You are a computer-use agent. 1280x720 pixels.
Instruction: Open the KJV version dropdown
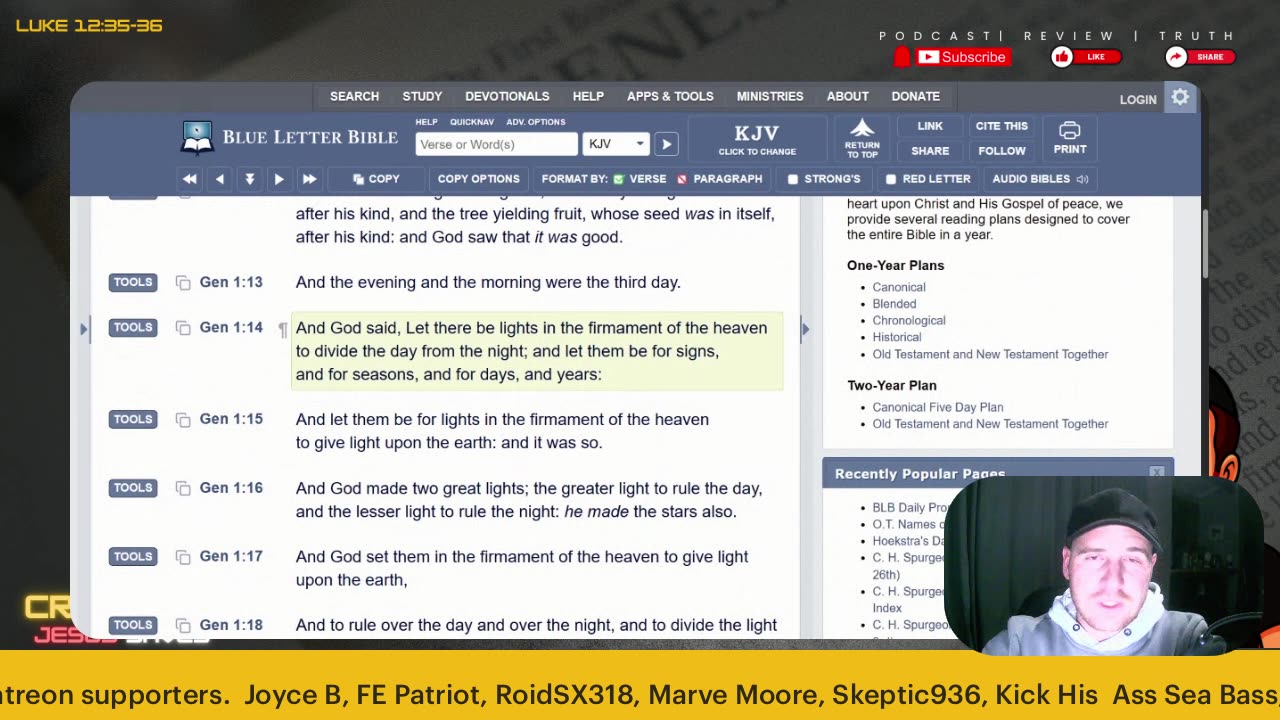tap(616, 144)
